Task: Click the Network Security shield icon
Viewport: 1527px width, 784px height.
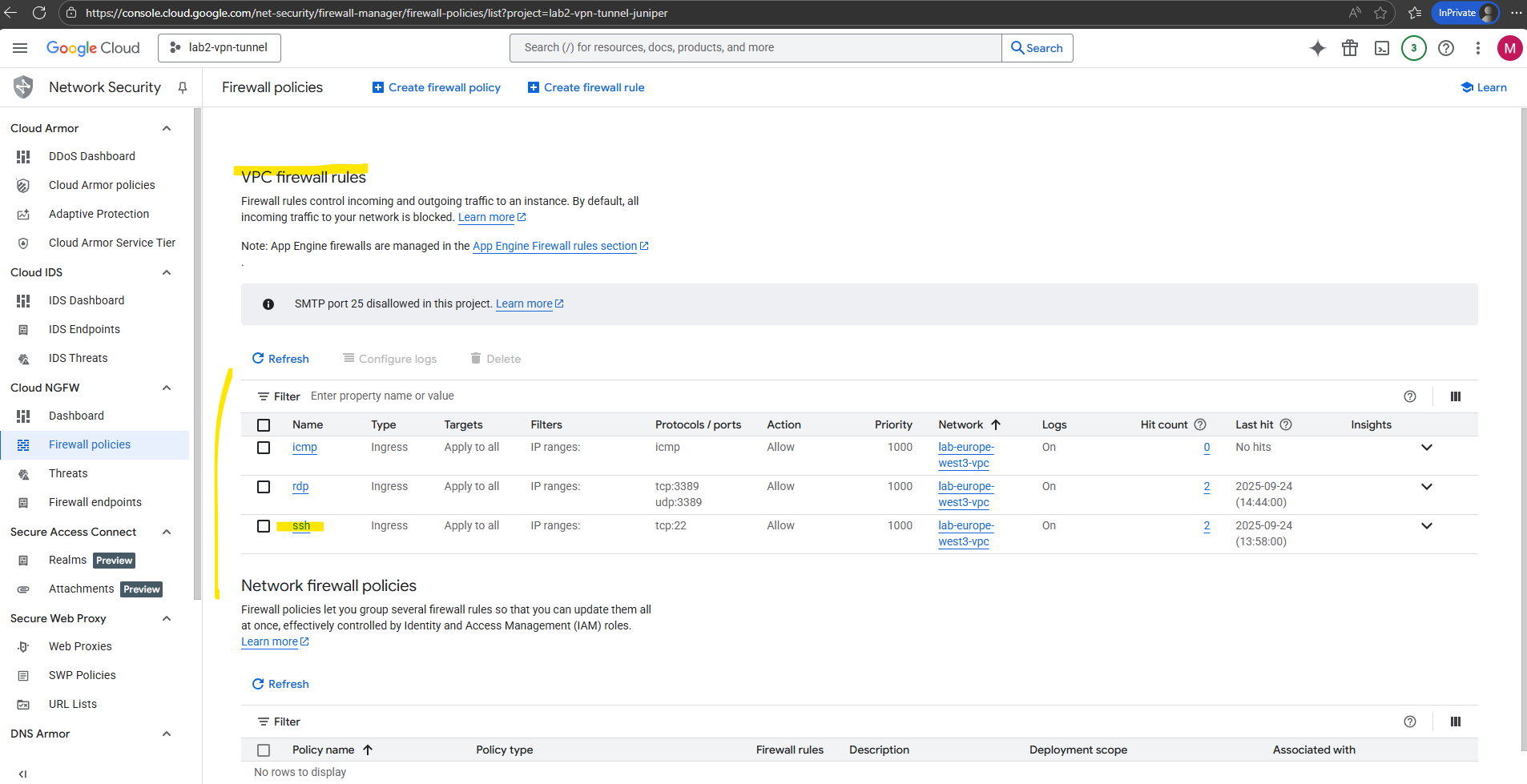Action: 23,87
